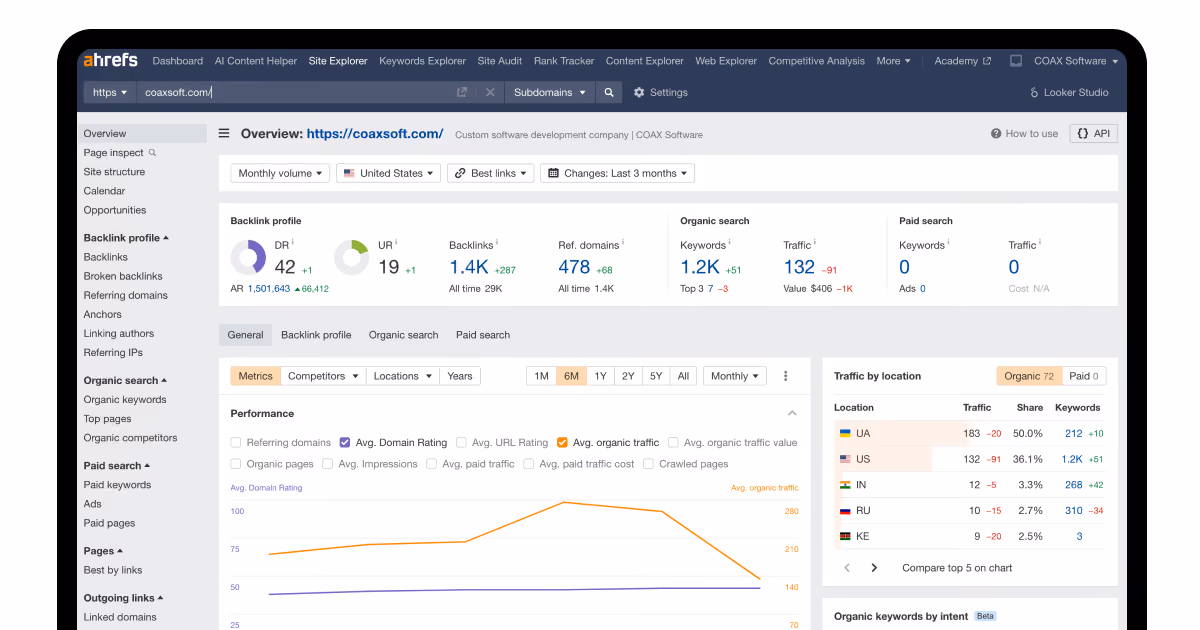Click DR donut chart
Image resolution: width=1200 pixels, height=630 pixels.
click(x=249, y=257)
